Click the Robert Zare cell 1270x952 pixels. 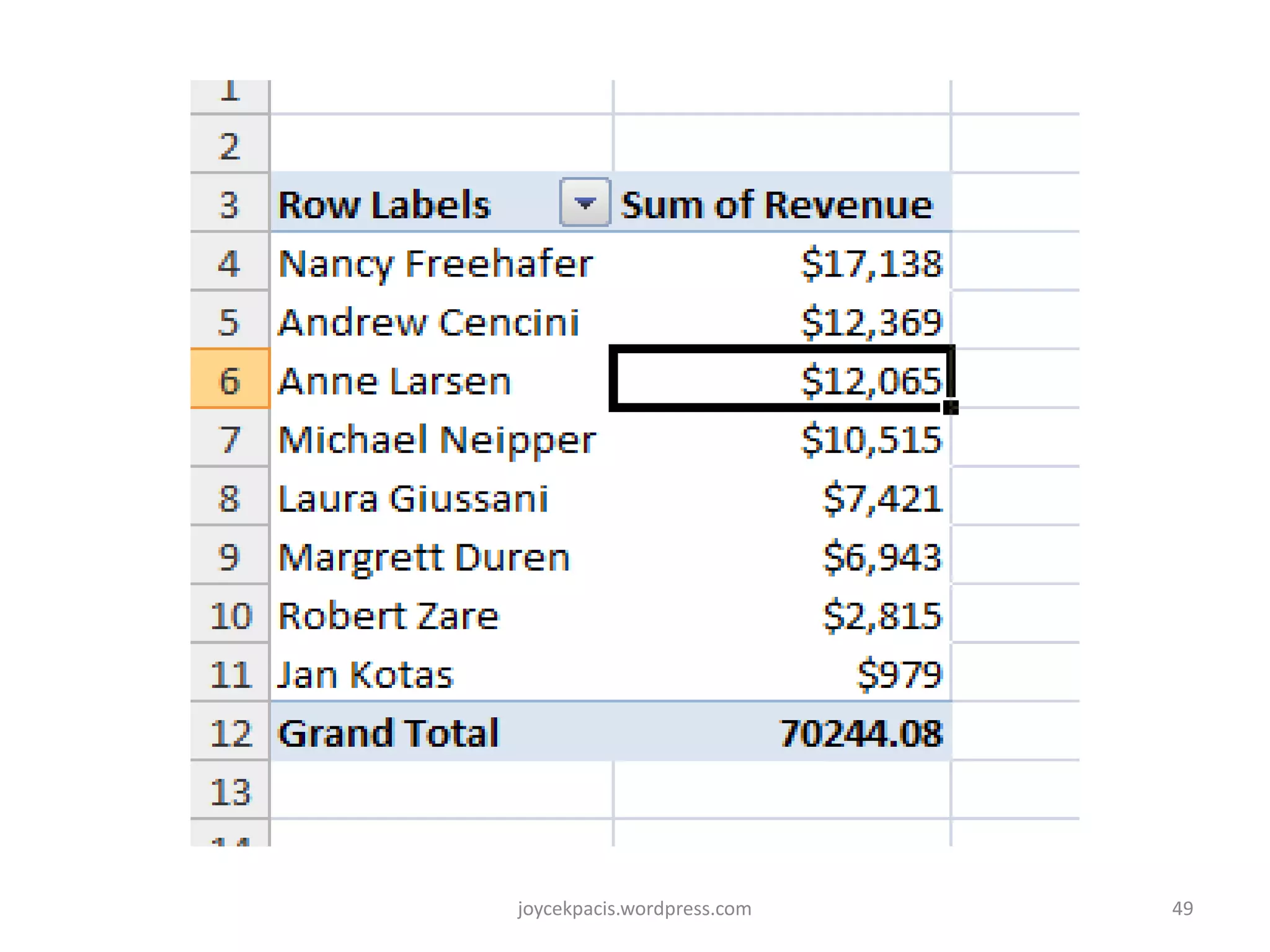pos(388,615)
